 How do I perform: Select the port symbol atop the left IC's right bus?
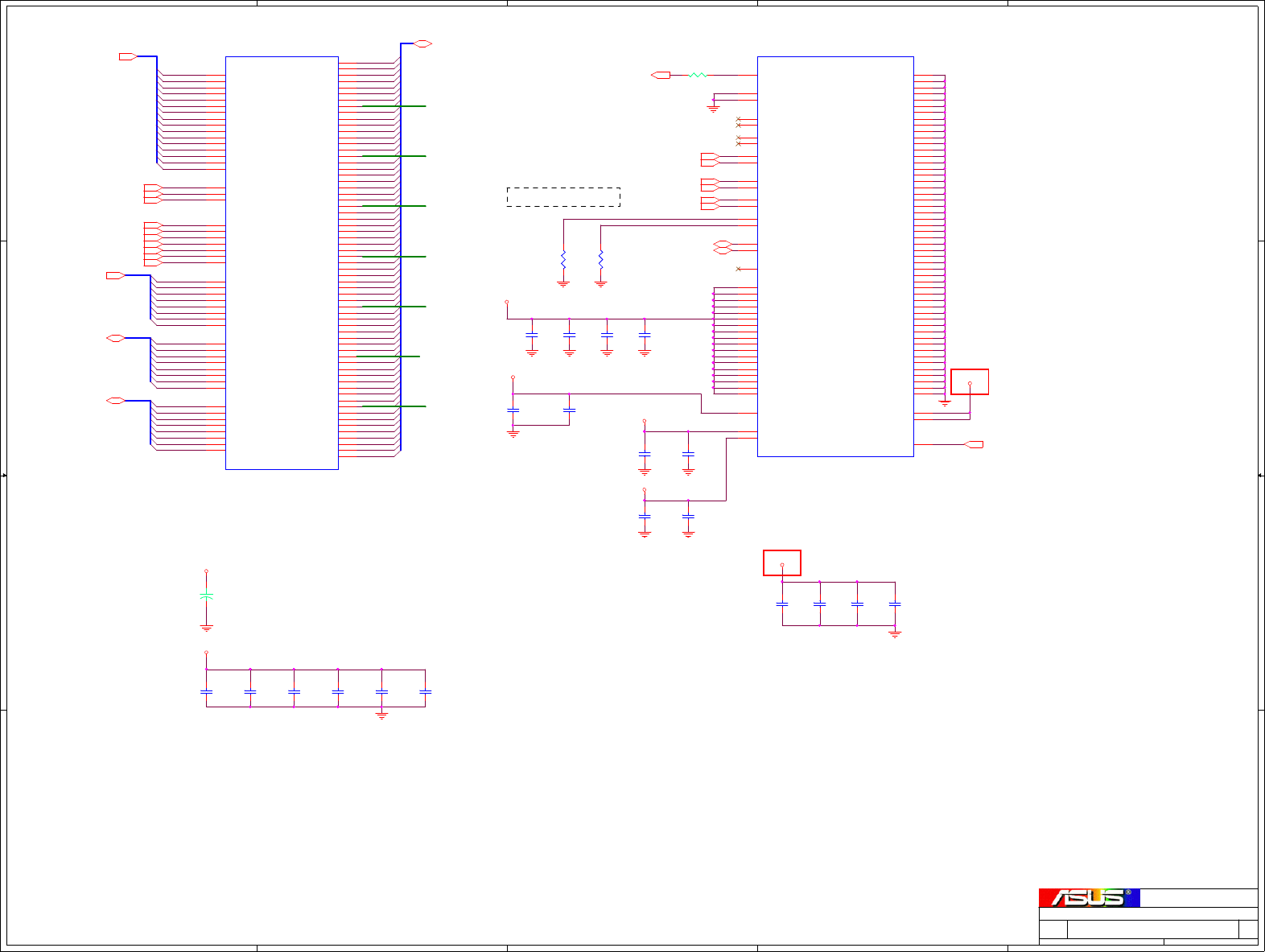423,44
